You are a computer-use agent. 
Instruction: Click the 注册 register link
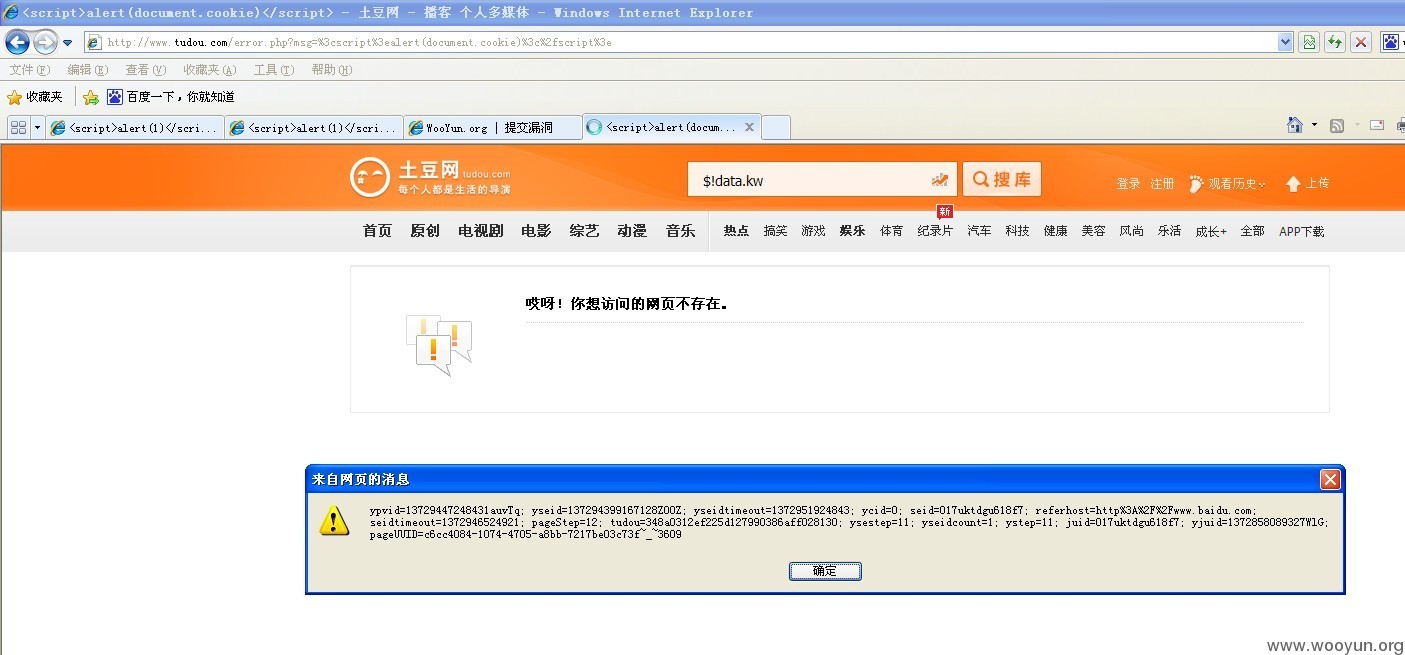[1162, 184]
